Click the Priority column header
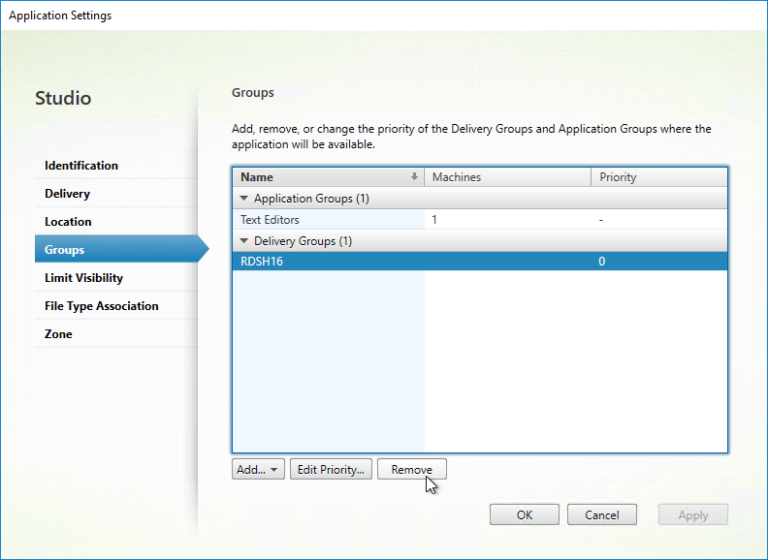Image resolution: width=768 pixels, height=560 pixels. click(658, 177)
